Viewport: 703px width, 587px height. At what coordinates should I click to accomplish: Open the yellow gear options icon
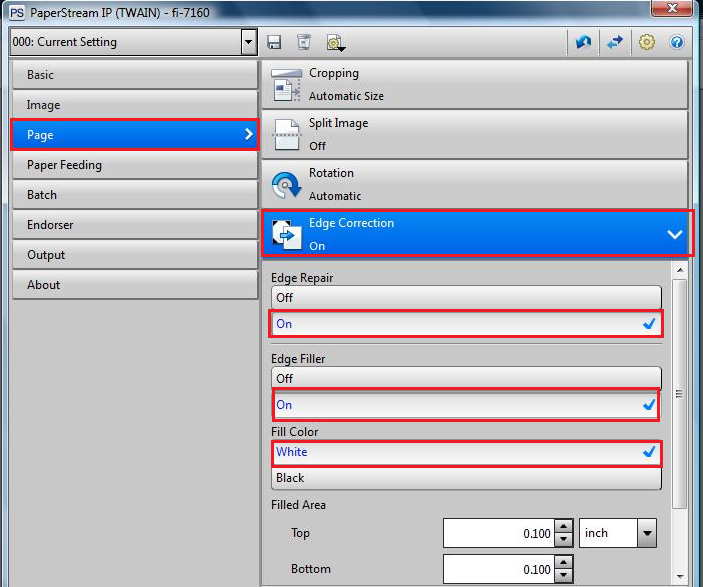point(646,42)
